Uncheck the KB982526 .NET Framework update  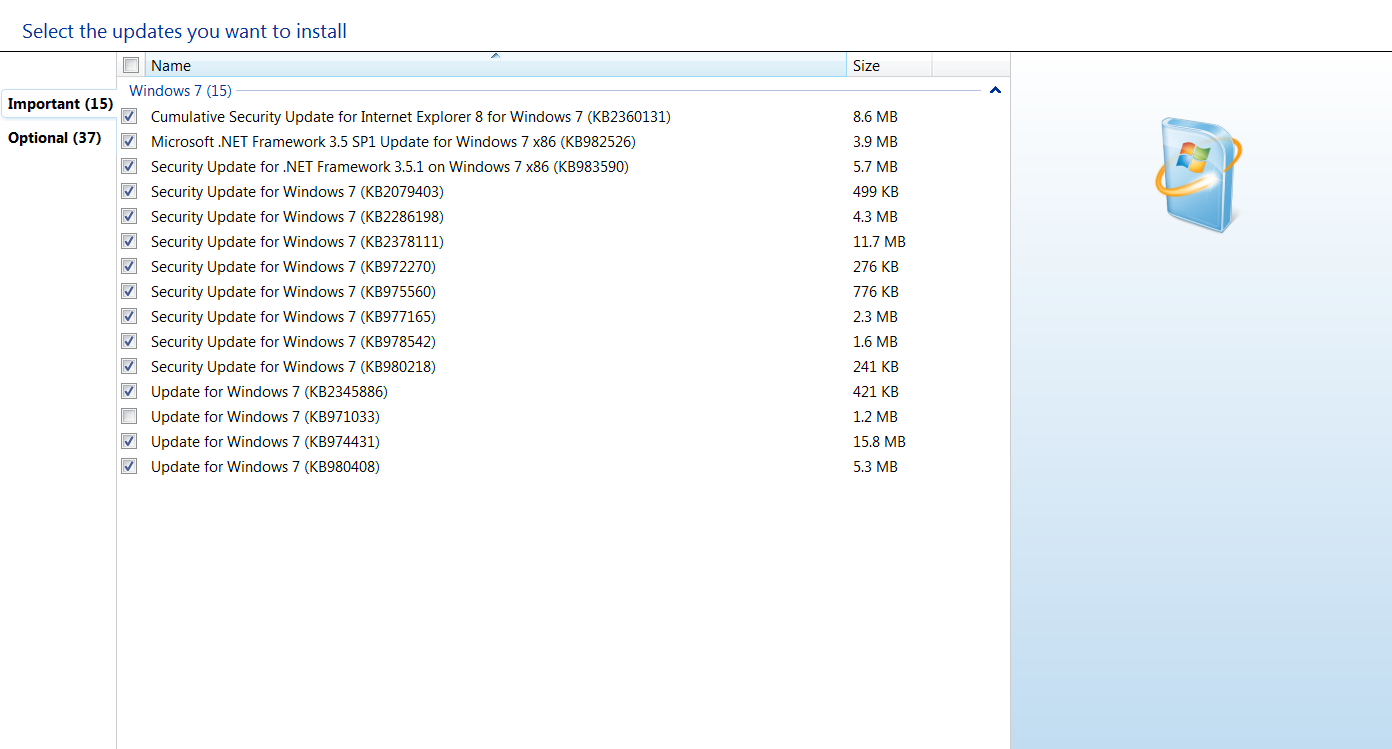(x=129, y=141)
